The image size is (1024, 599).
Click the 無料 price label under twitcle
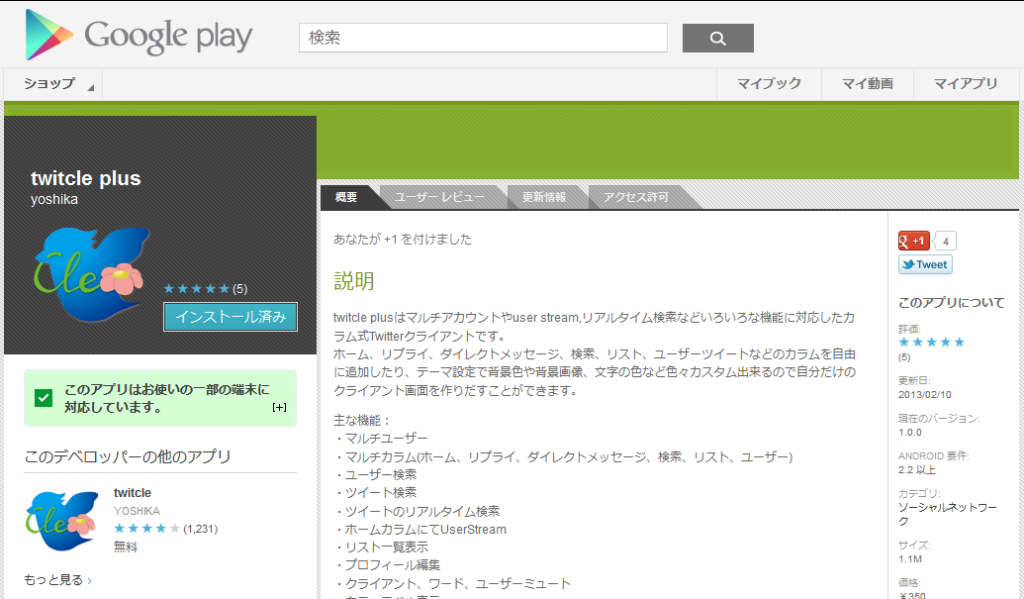pos(125,547)
